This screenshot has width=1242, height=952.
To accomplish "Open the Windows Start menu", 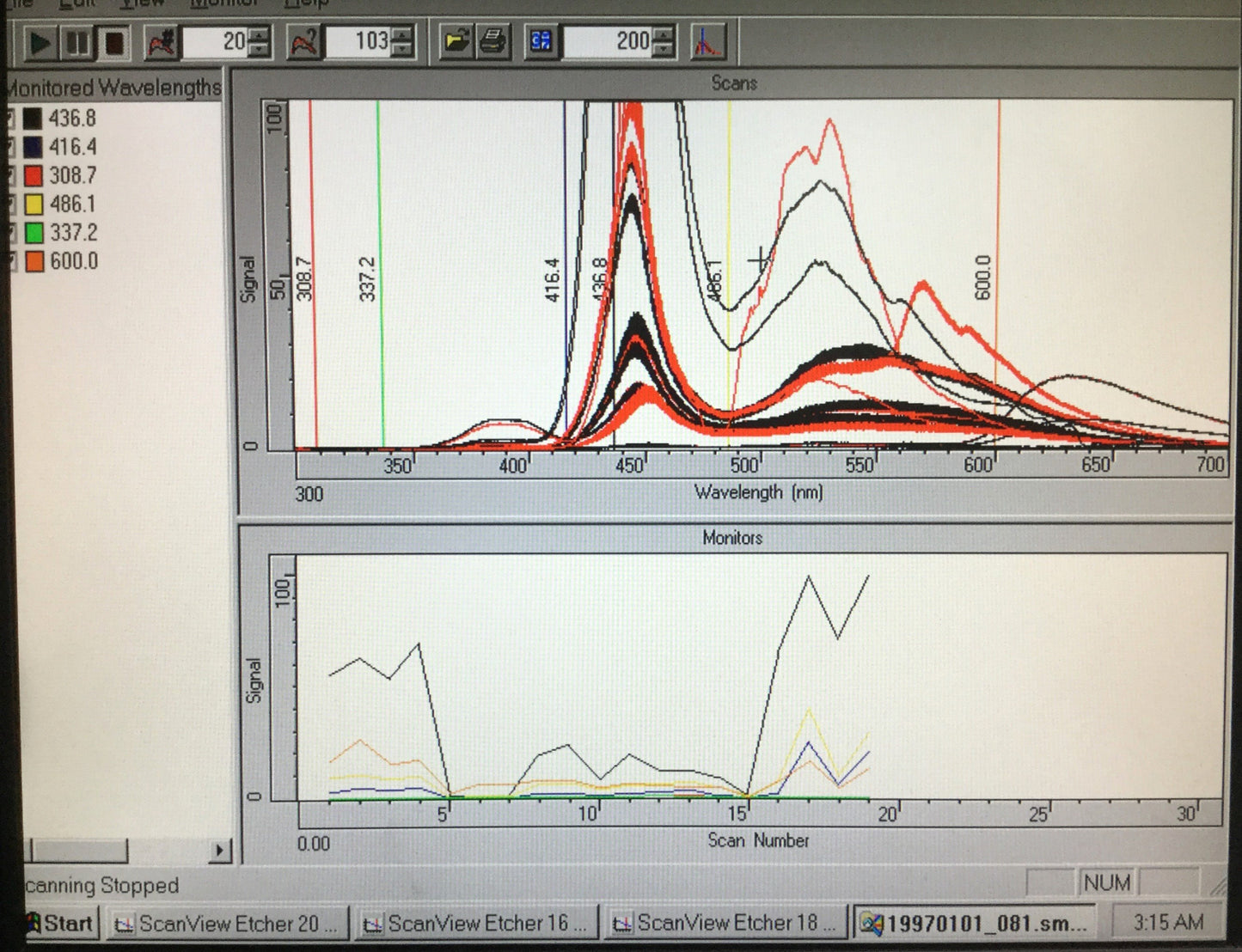I will tap(60, 924).
